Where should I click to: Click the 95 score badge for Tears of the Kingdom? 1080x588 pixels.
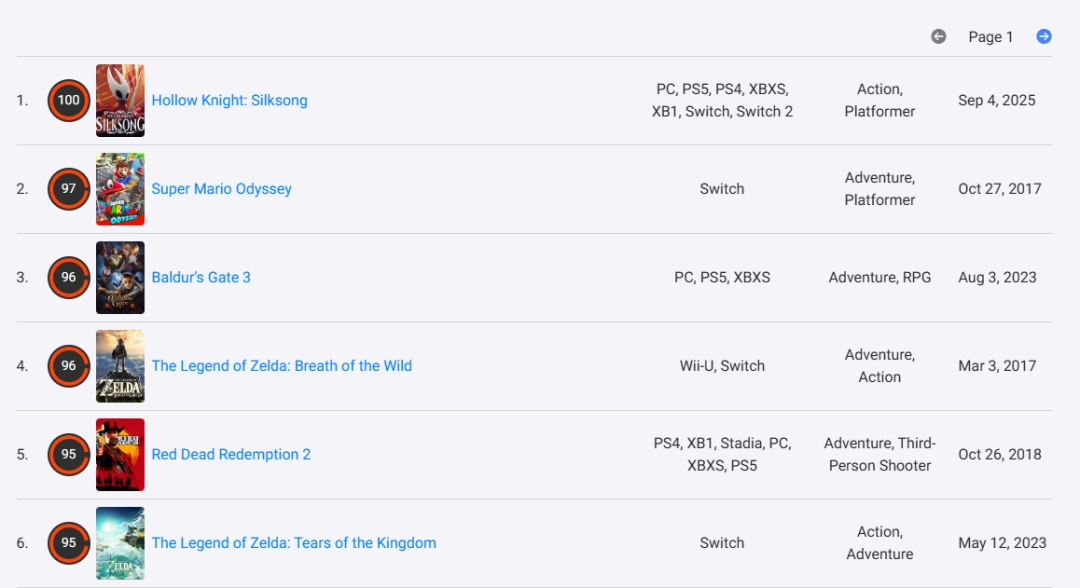click(68, 543)
